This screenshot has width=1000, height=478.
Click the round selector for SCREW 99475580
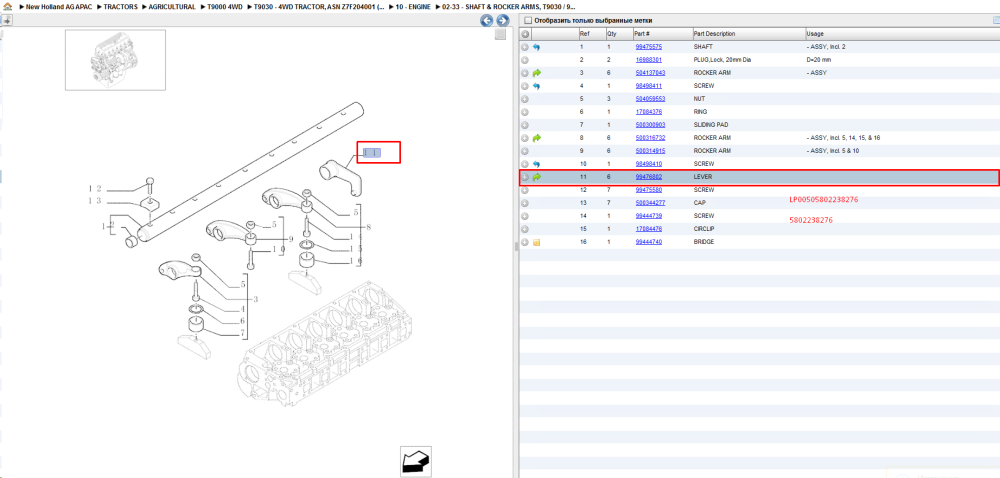[x=525, y=190]
